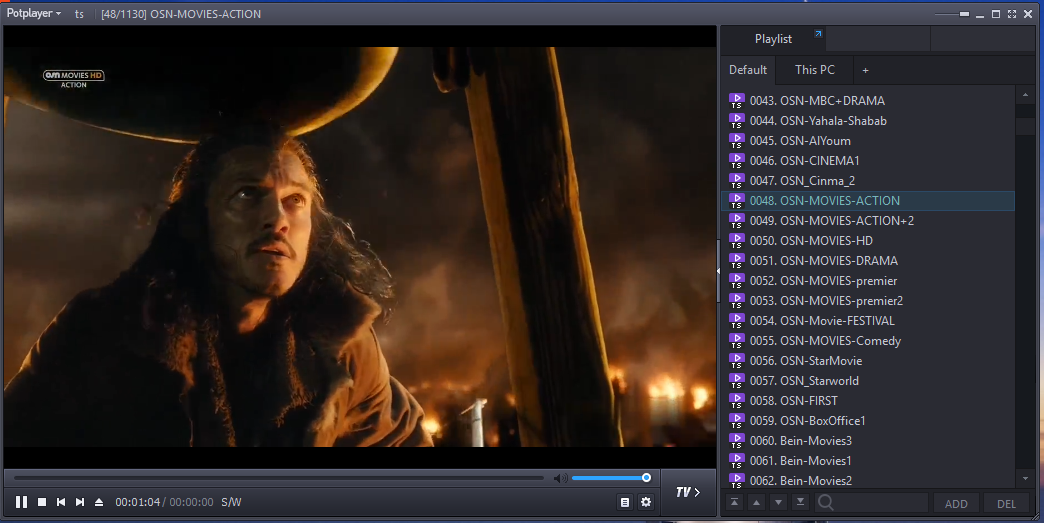The image size is (1044, 523).
Task: Select the Default playlist tab
Action: pyautogui.click(x=748, y=70)
